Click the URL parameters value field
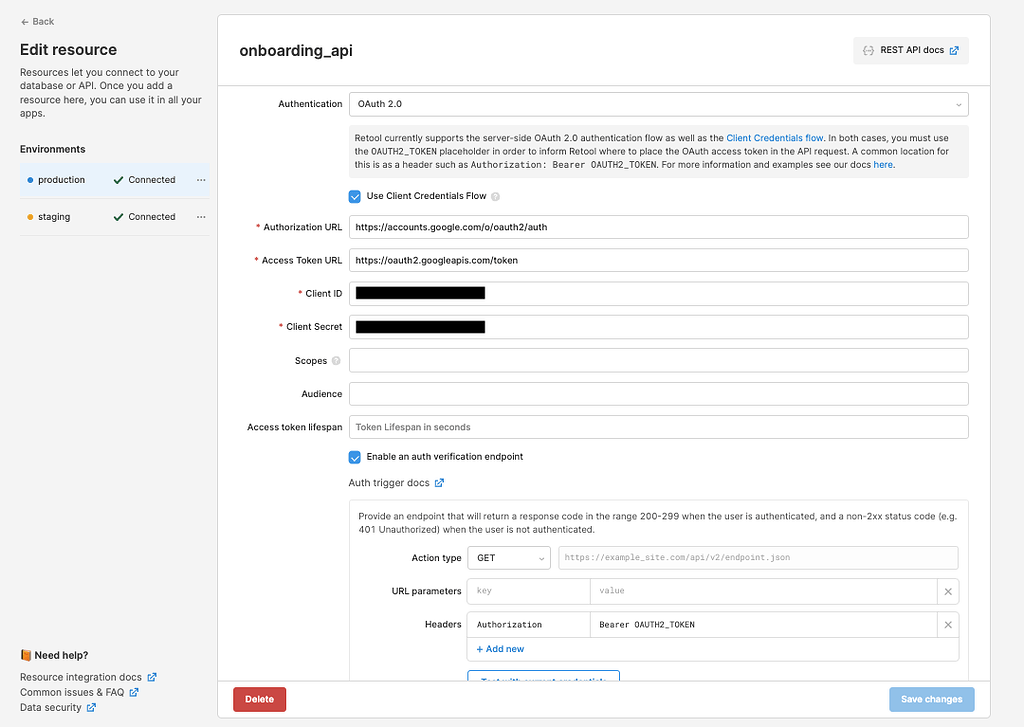1024x727 pixels. click(x=763, y=591)
